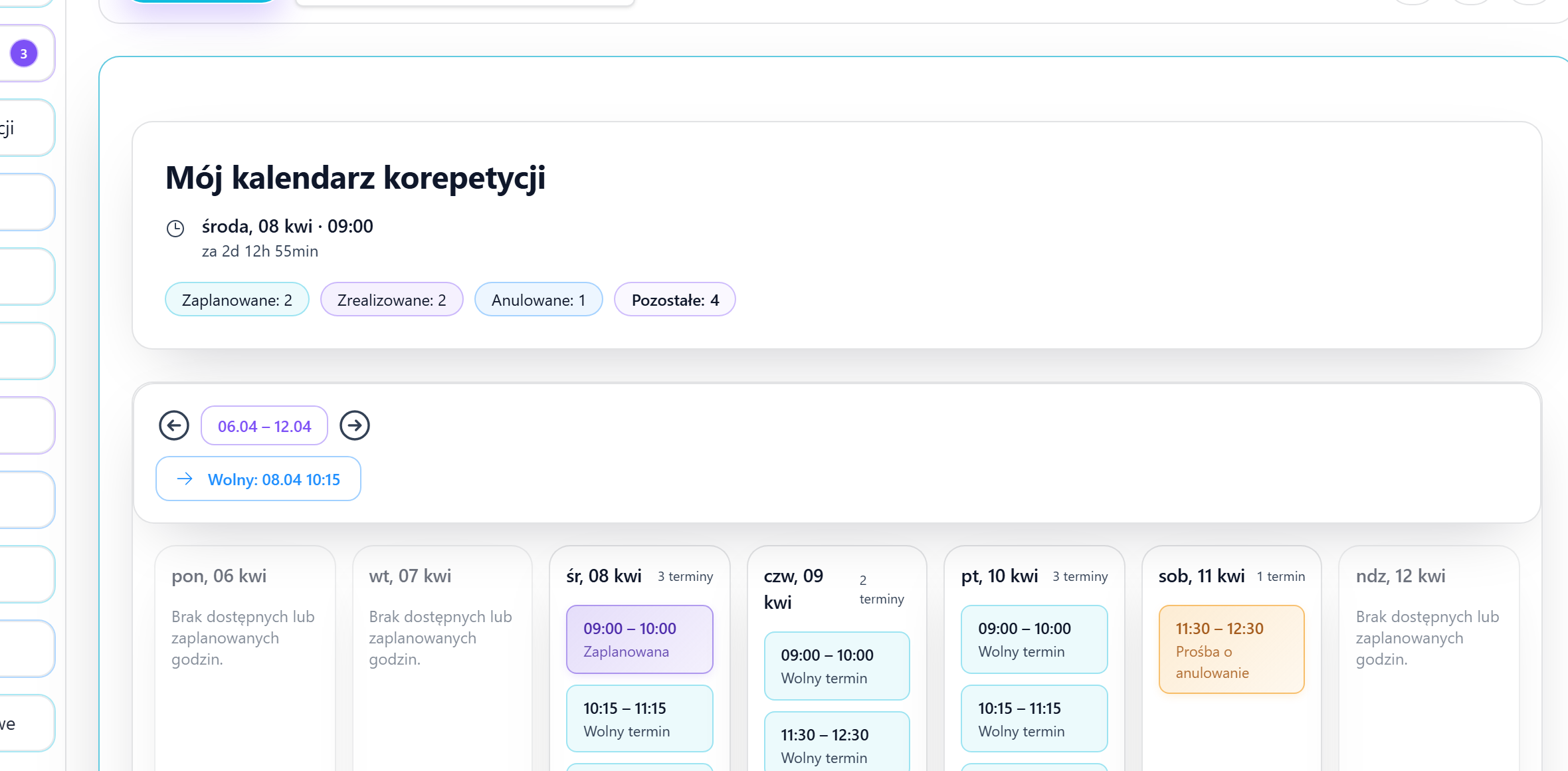Click the za 2d 12h 55min countdown

pos(260,251)
